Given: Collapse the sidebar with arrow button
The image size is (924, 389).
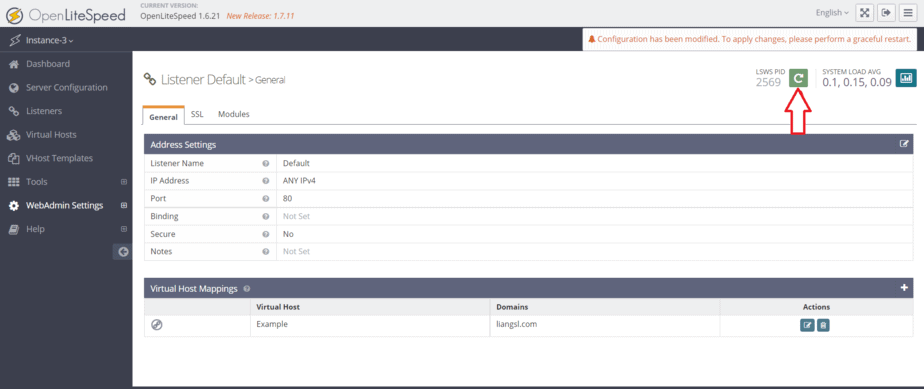Looking at the screenshot, I should pos(123,252).
